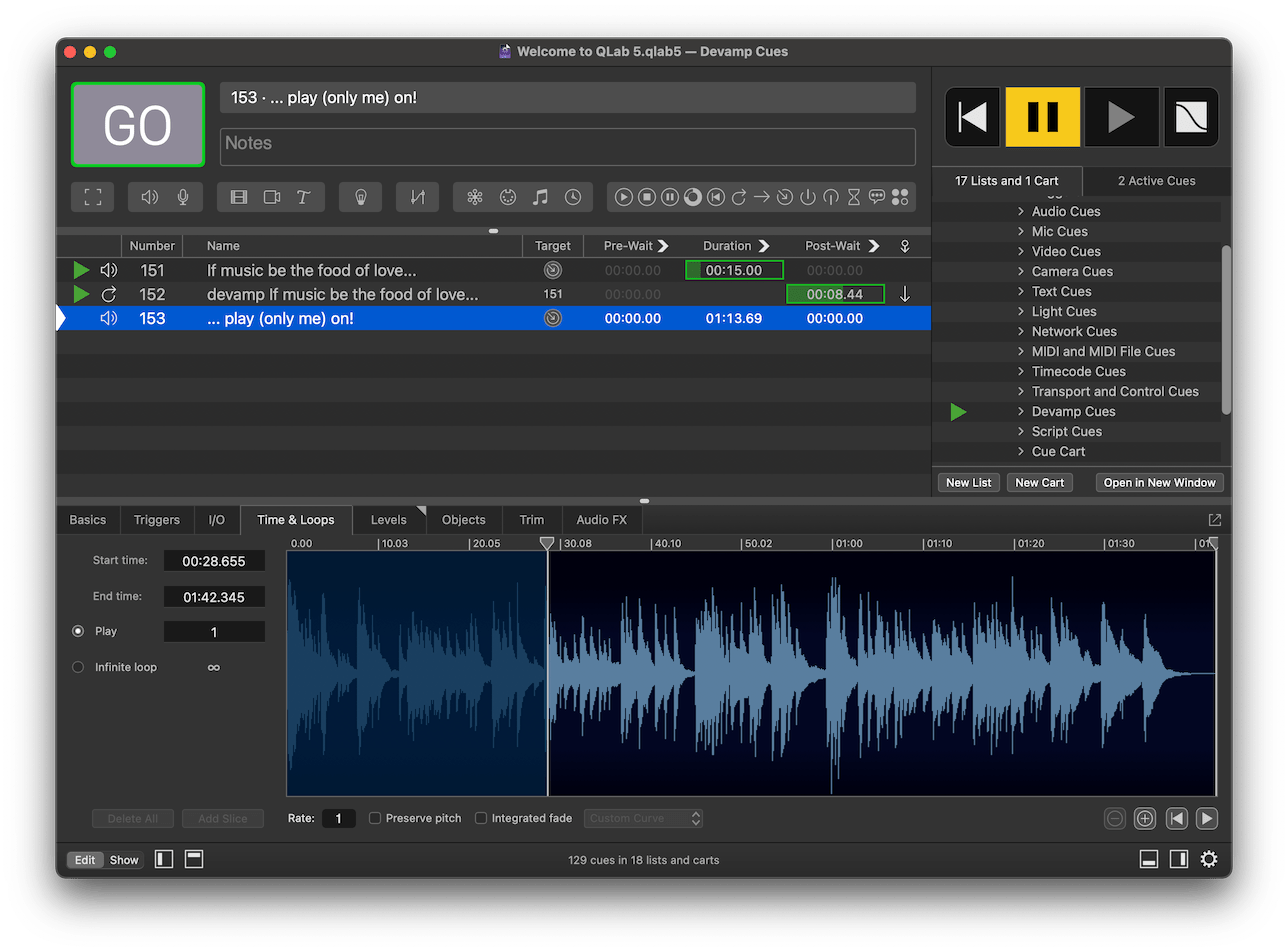Create a Text cue using the T icon
The image size is (1288, 952).
tap(303, 196)
